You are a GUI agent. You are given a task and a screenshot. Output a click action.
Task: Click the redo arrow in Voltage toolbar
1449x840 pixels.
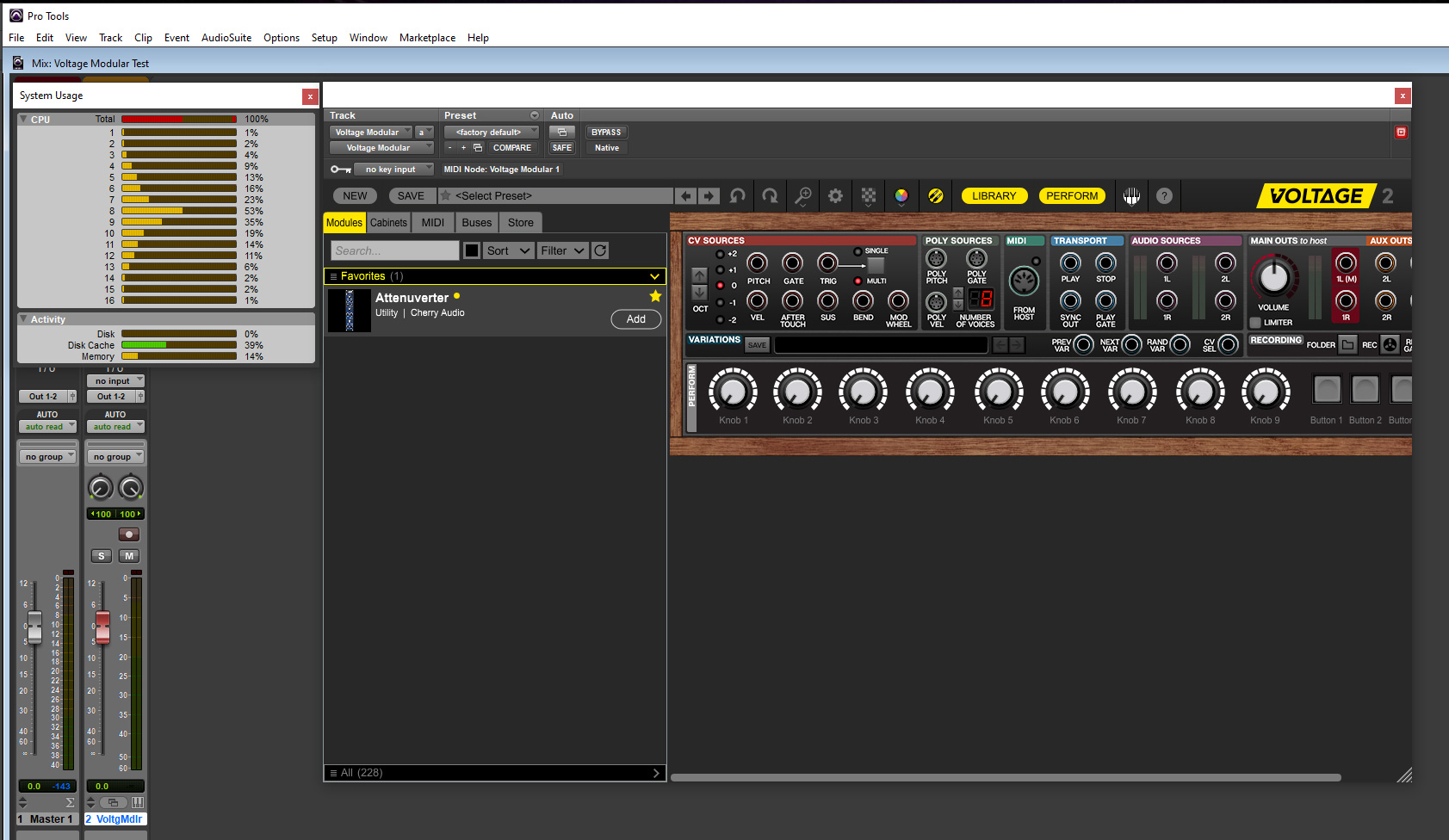770,196
